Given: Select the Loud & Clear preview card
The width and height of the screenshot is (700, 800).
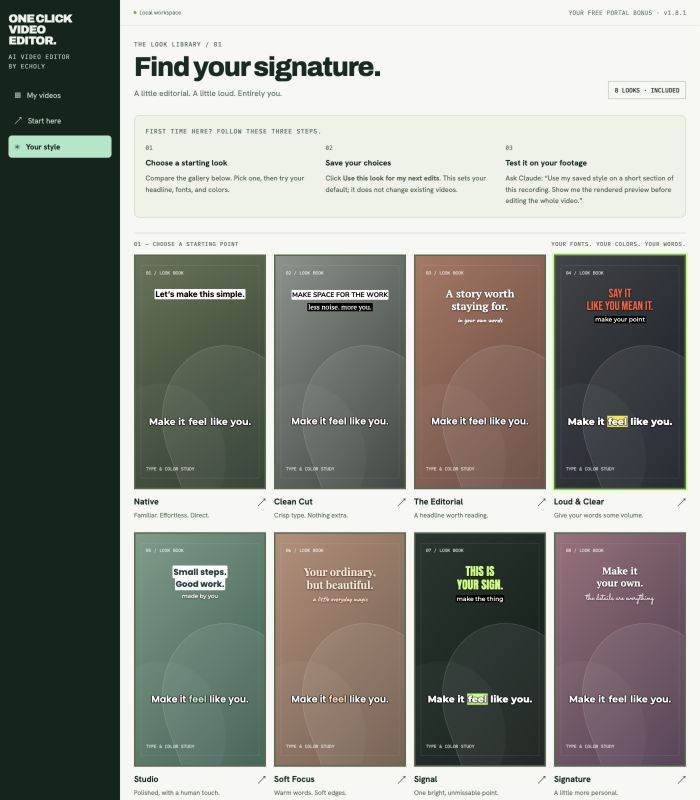Looking at the screenshot, I should coord(620,371).
